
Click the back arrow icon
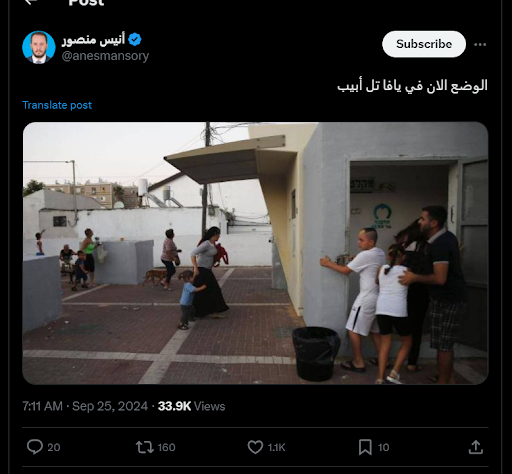[x=31, y=2]
